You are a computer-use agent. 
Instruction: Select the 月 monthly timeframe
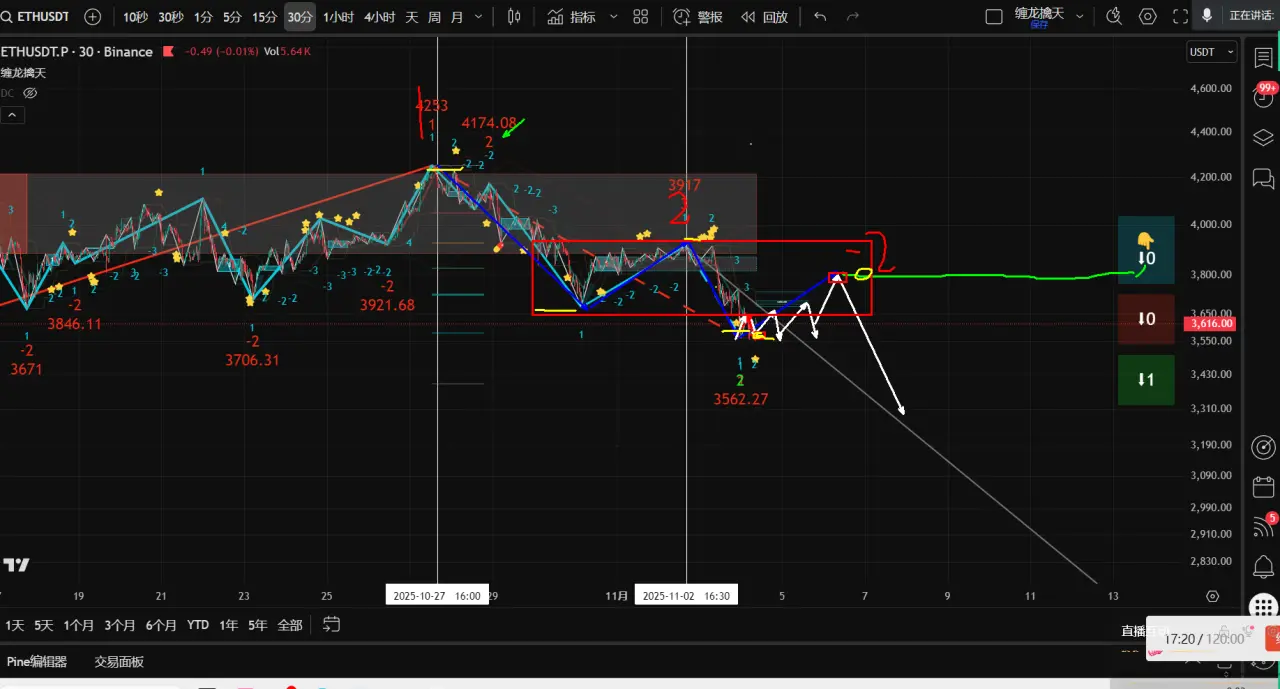pyautogui.click(x=457, y=17)
